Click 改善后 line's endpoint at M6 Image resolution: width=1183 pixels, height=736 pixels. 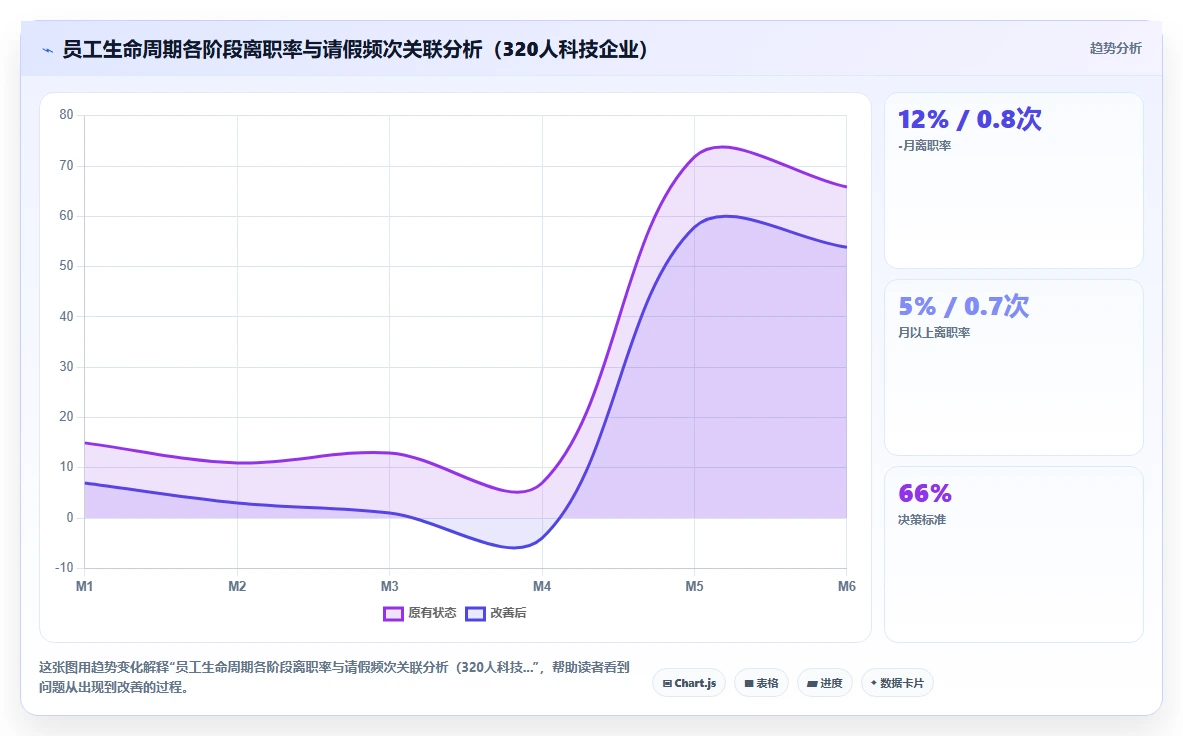(x=847, y=247)
